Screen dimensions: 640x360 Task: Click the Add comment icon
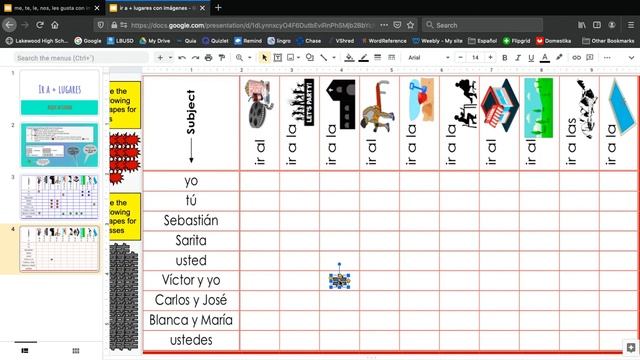[x=590, y=58]
